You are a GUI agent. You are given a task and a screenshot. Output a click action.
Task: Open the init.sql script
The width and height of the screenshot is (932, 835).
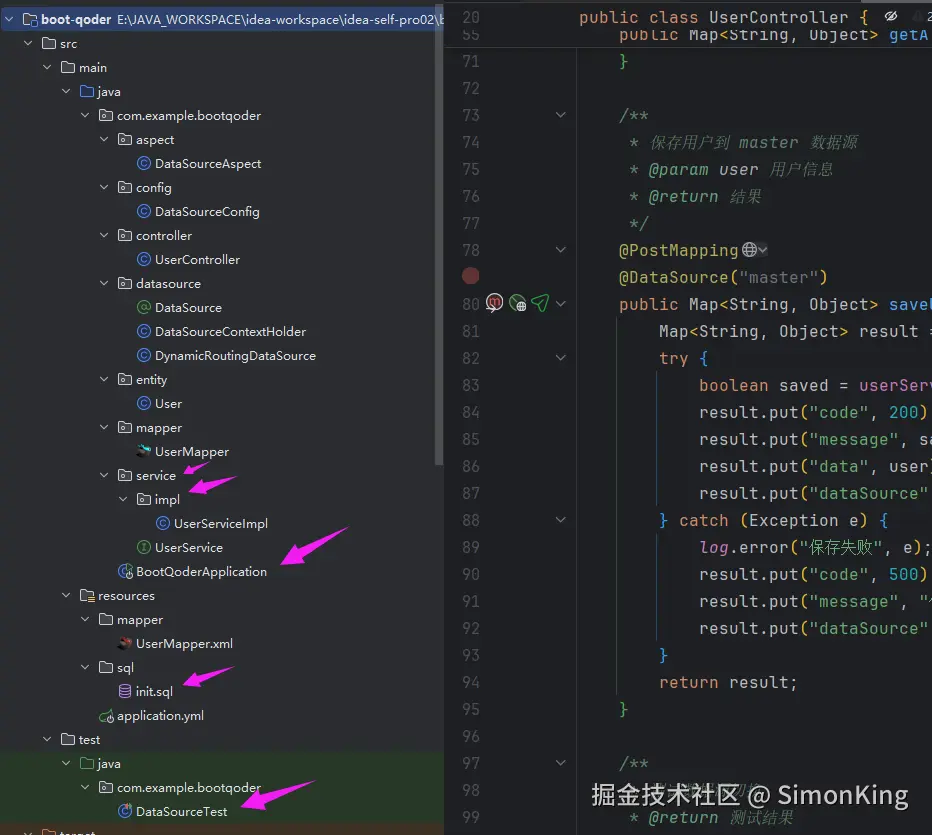coord(154,692)
